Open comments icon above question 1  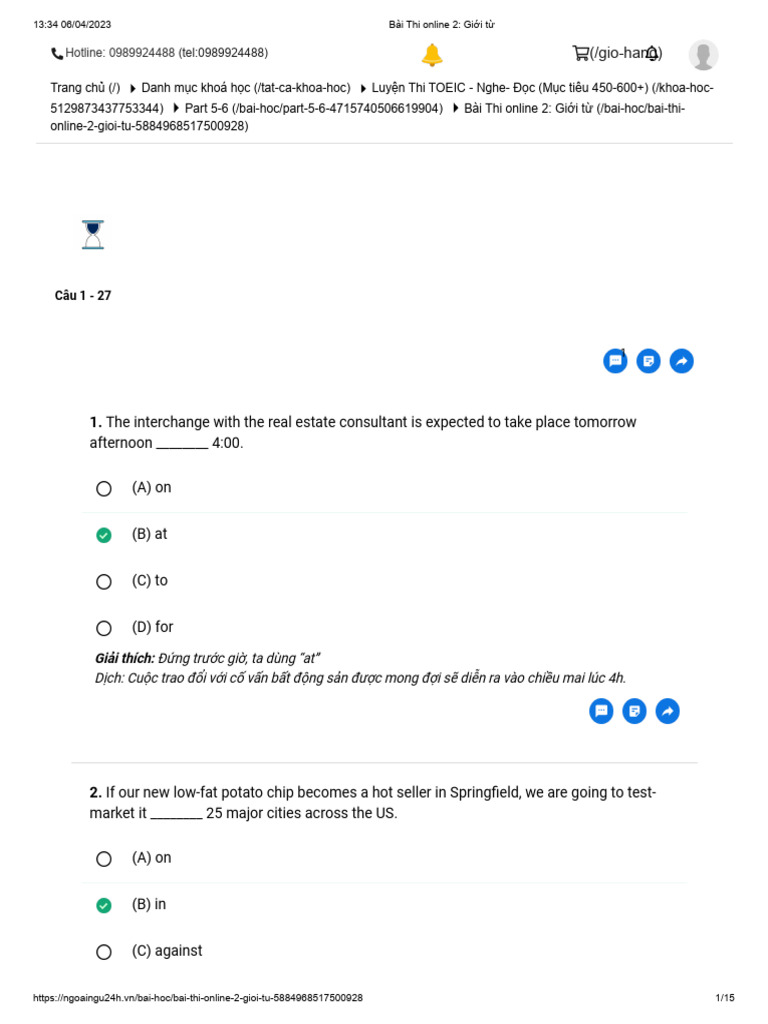616,361
